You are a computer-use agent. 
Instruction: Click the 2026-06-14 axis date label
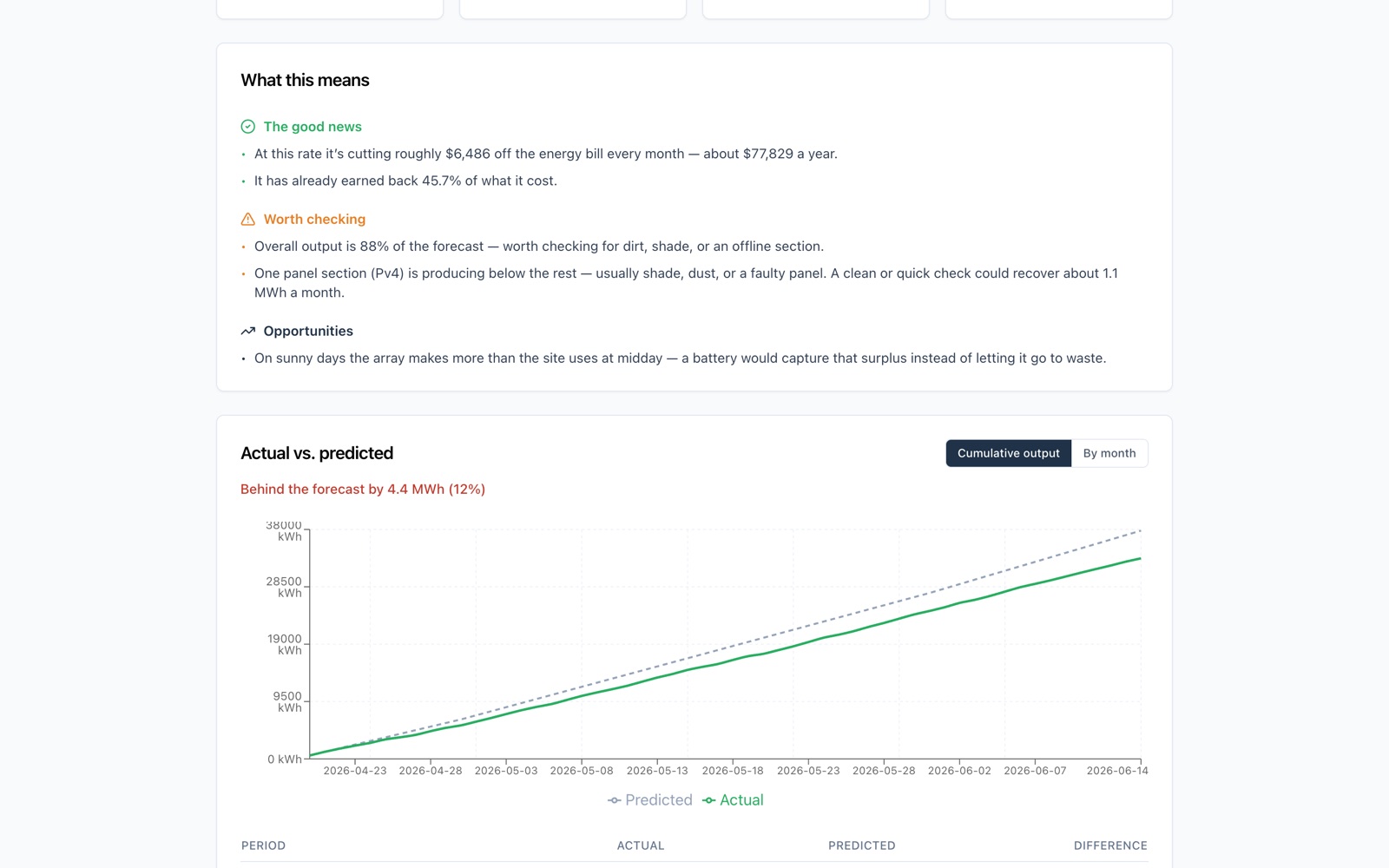1117,771
